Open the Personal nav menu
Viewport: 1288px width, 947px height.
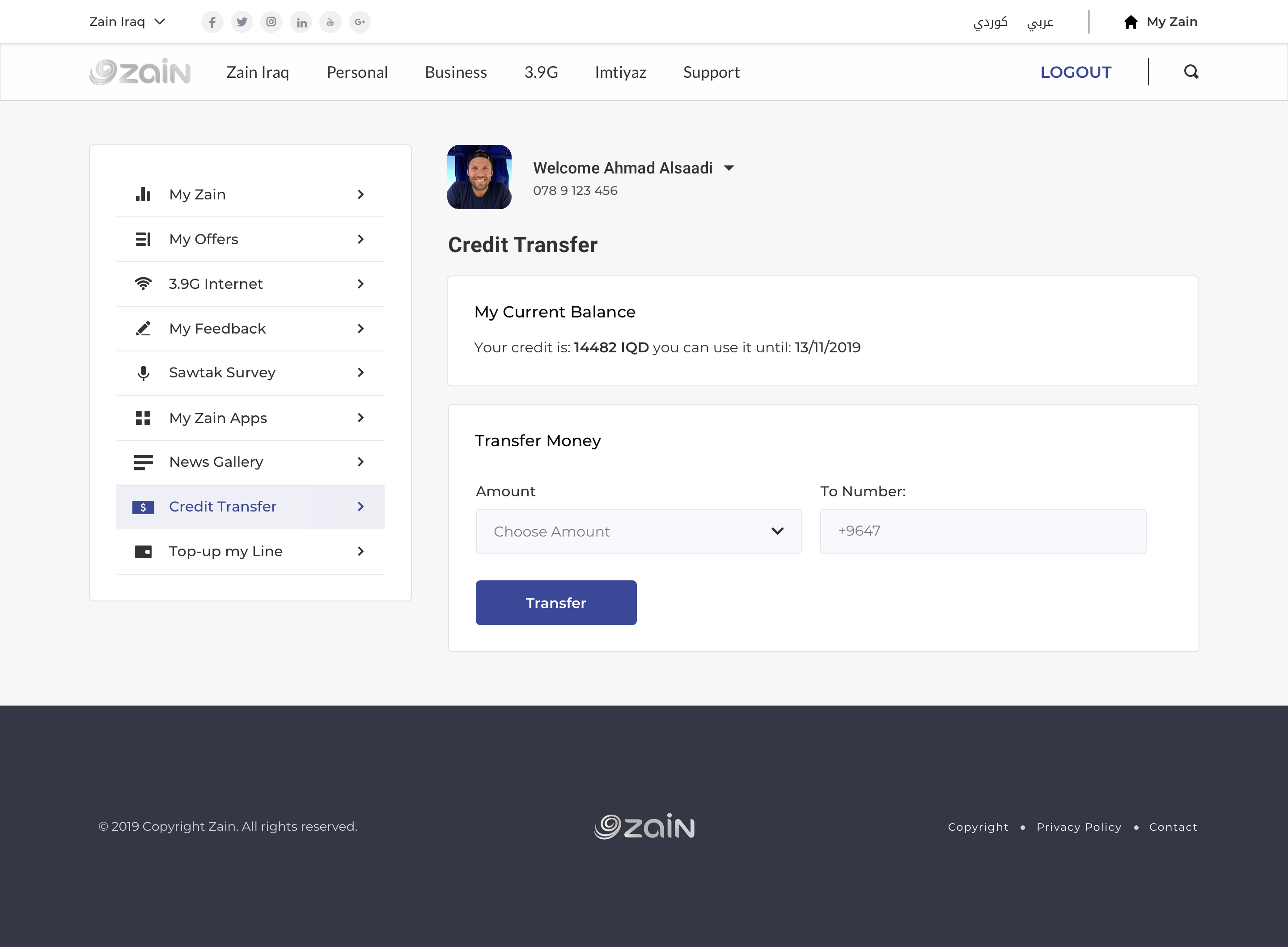click(357, 72)
